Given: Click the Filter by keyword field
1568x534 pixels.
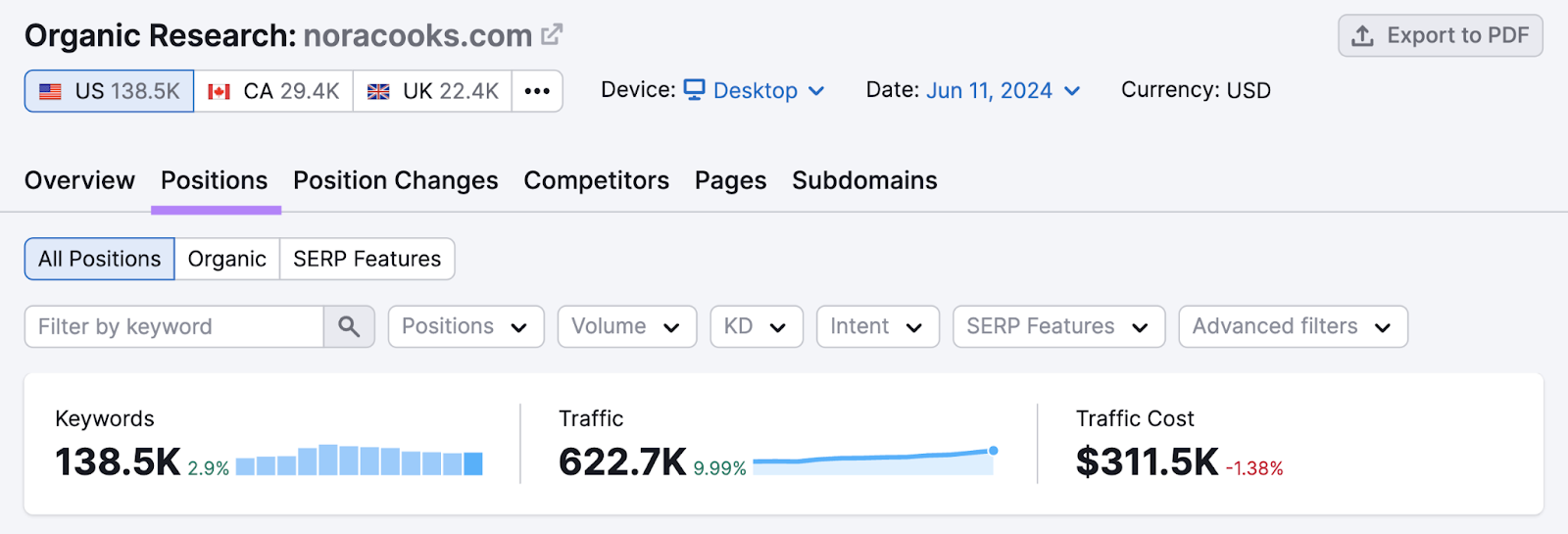Looking at the screenshot, I should [173, 326].
